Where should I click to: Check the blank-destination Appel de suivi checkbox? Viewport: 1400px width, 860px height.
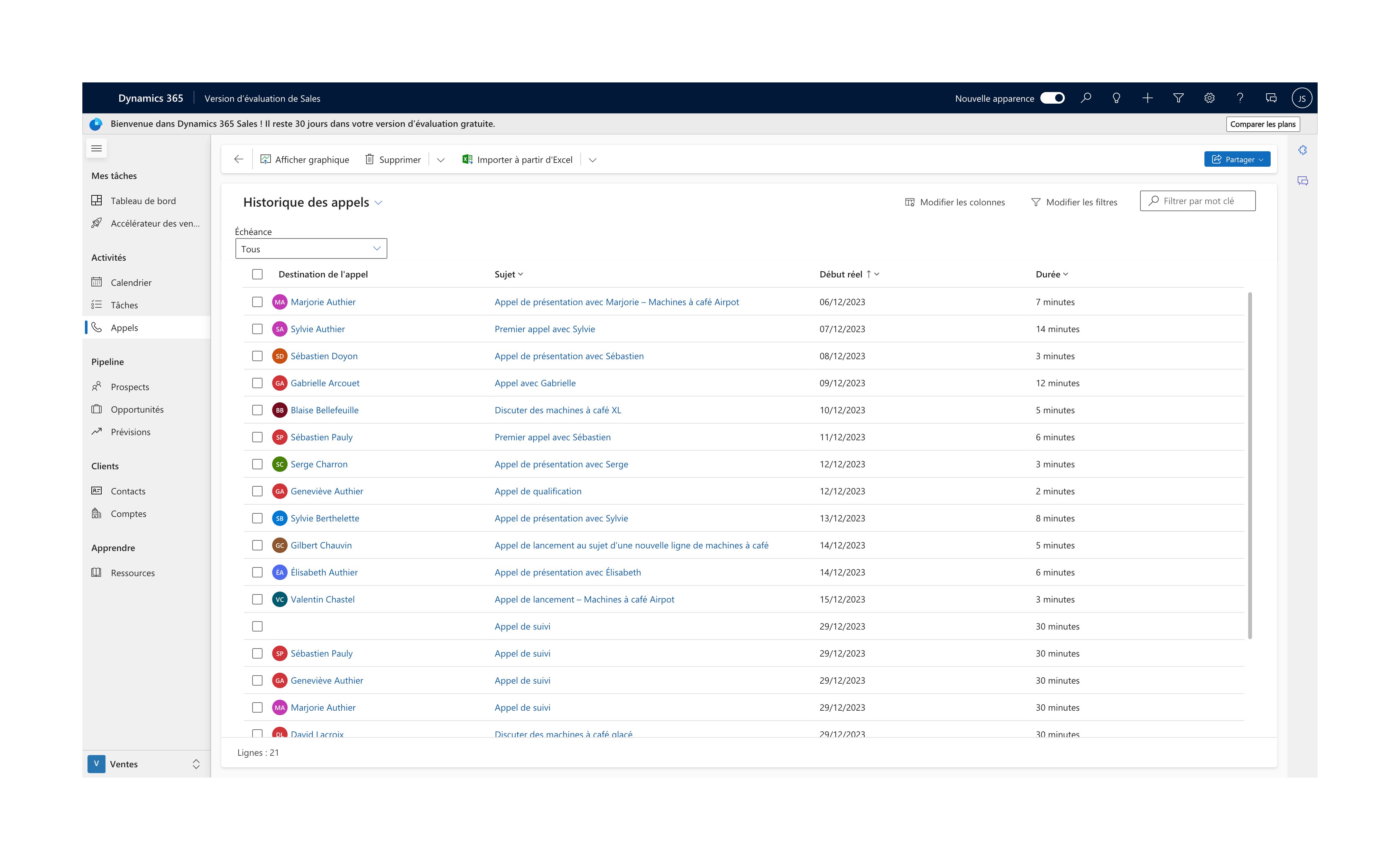pyautogui.click(x=257, y=626)
